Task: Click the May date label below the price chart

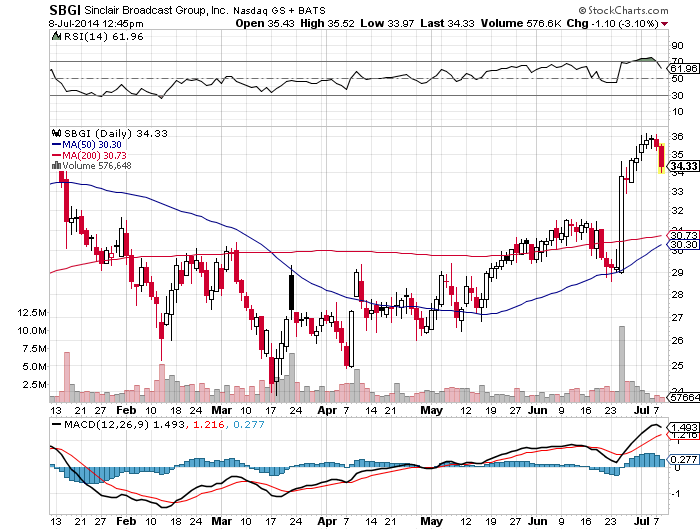Action: point(431,410)
